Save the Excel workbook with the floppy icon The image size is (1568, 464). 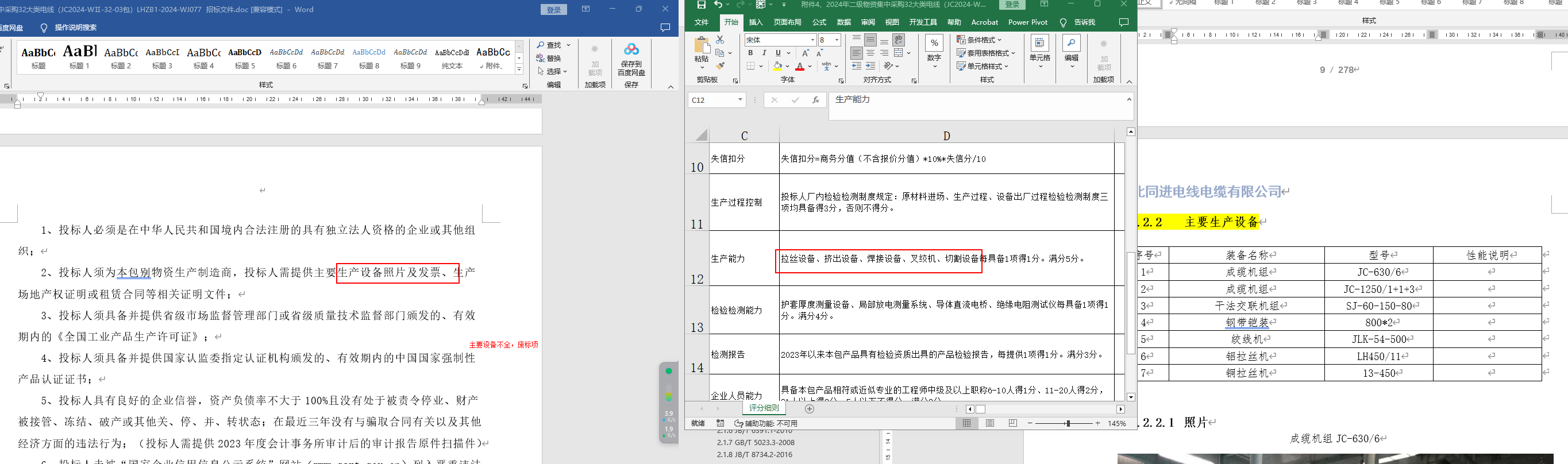pos(701,5)
